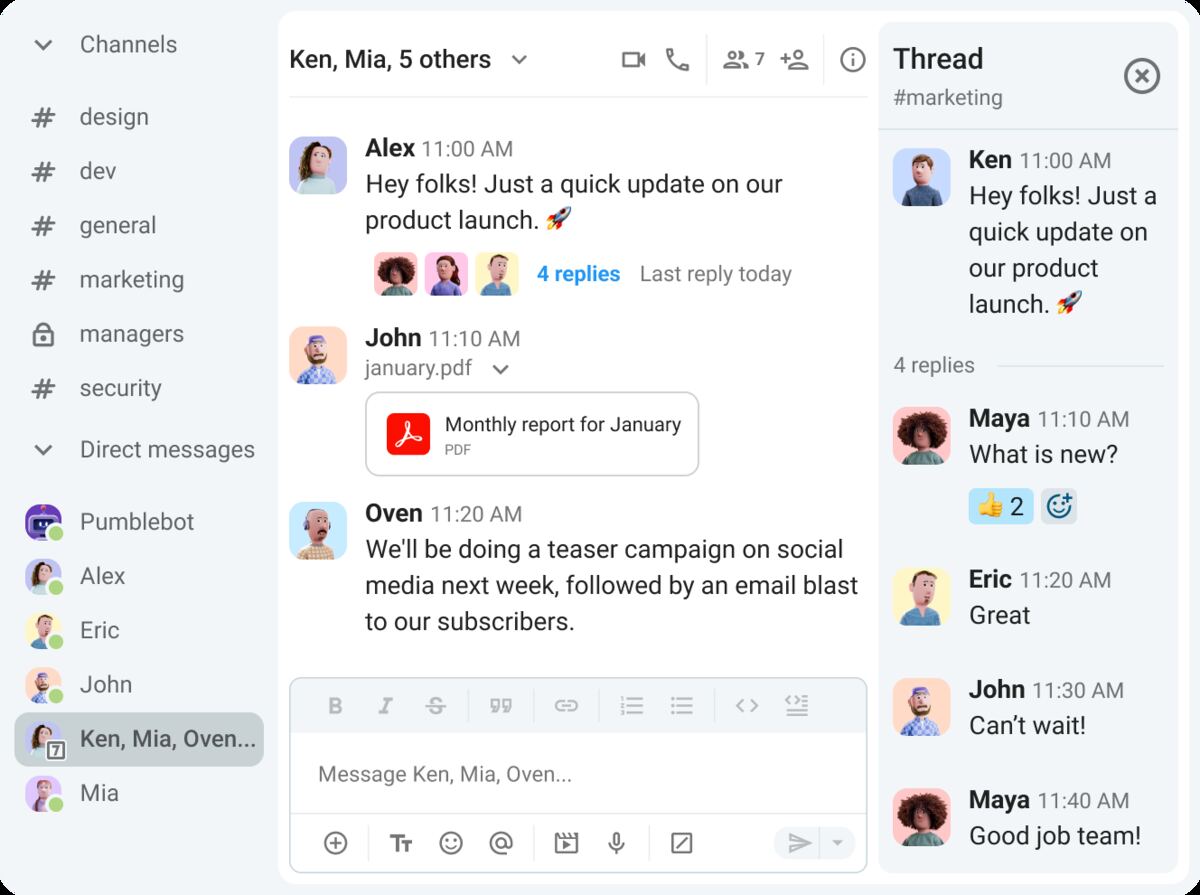The width and height of the screenshot is (1200, 895).
Task: Open direct message with Pumblebot
Action: coord(136,522)
